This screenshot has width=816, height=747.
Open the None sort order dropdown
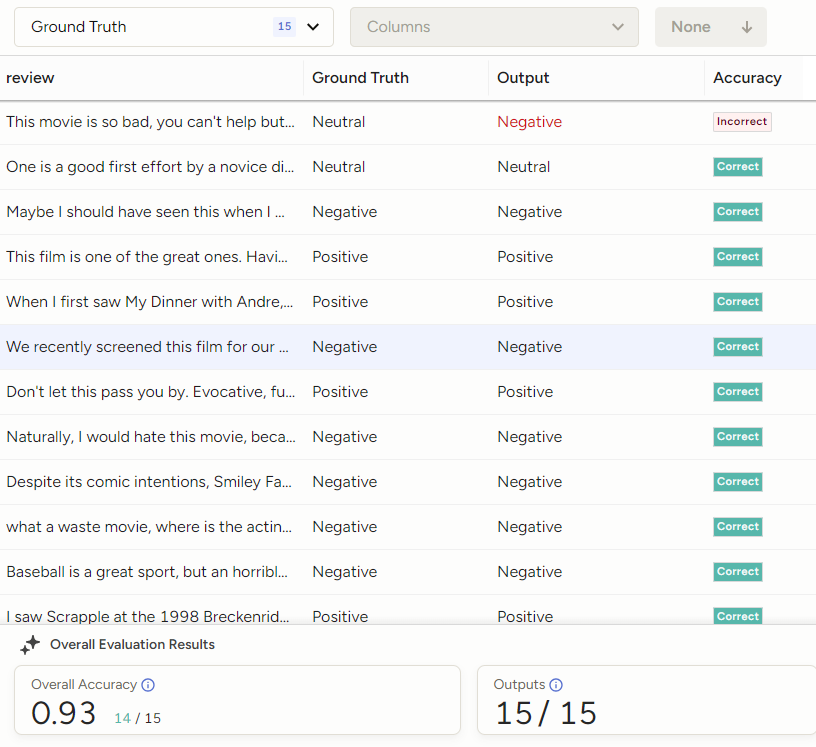pos(710,27)
